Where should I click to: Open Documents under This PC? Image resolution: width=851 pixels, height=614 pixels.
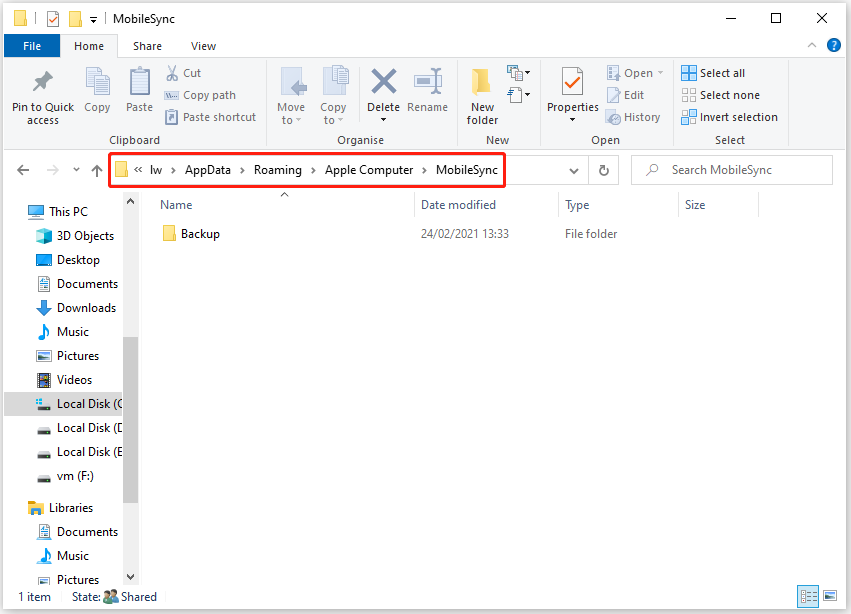79,284
